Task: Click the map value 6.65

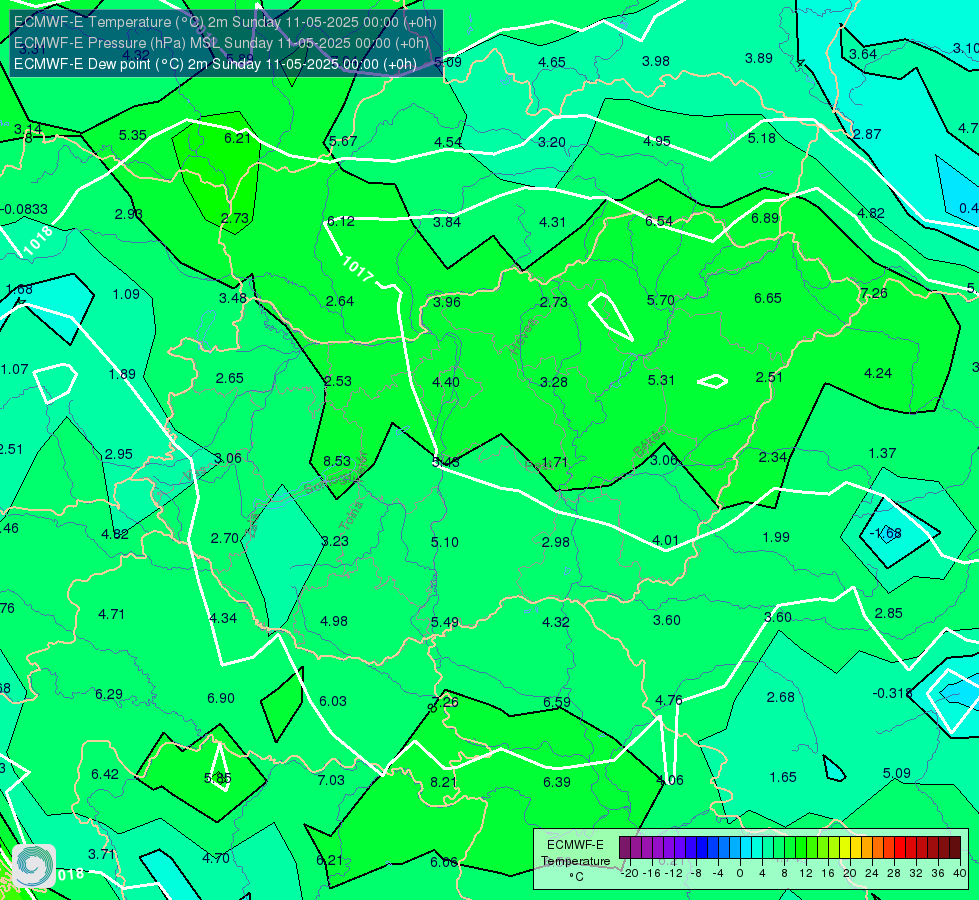Action: [768, 299]
